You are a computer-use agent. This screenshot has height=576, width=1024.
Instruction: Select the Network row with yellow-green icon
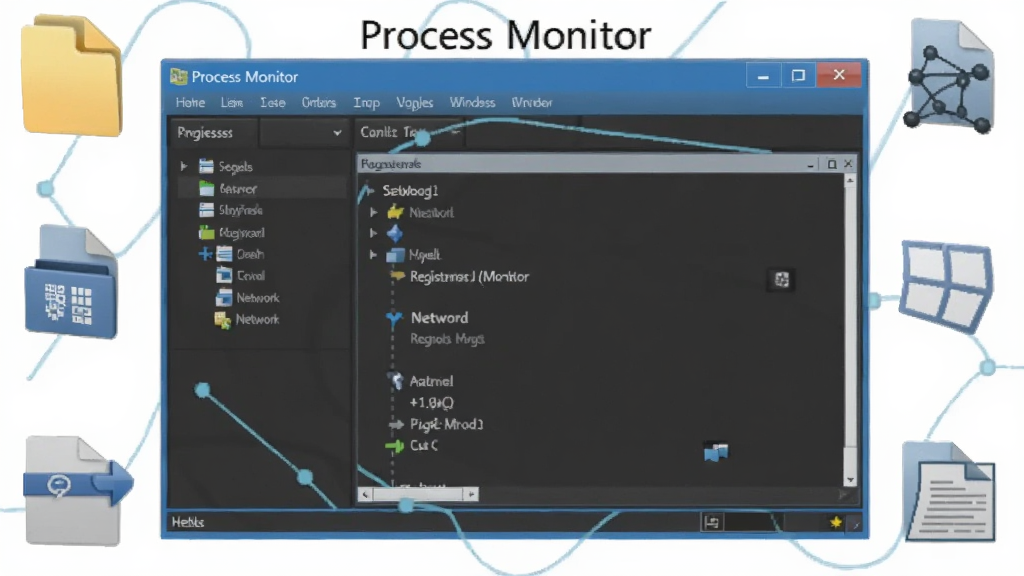pos(247,319)
